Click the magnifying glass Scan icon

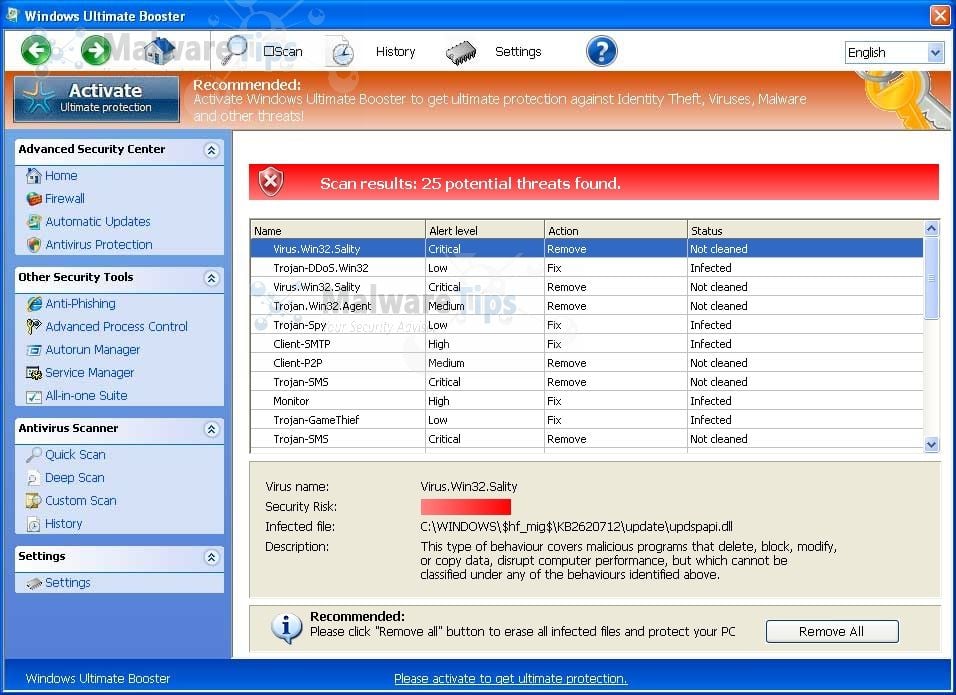tap(235, 50)
